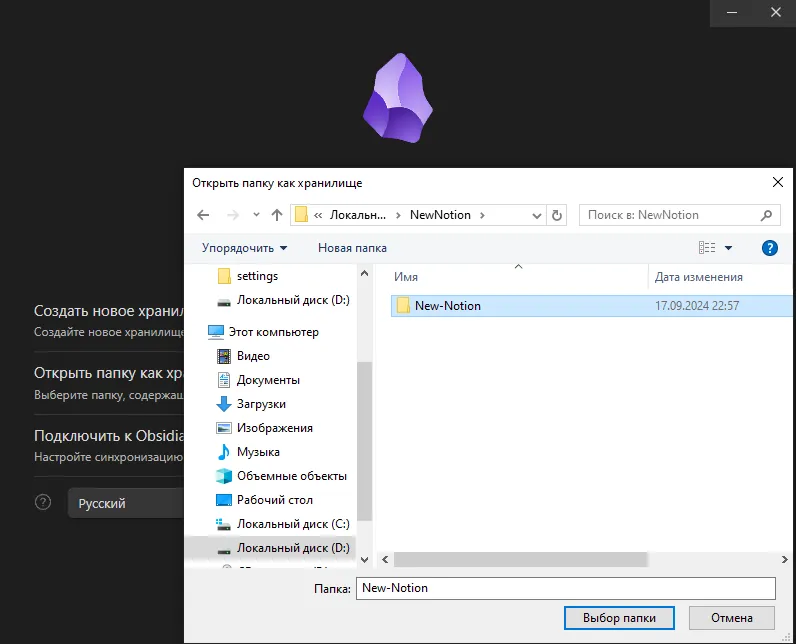Click the Видео film icon
Image resolution: width=796 pixels, height=644 pixels.
[x=224, y=356]
